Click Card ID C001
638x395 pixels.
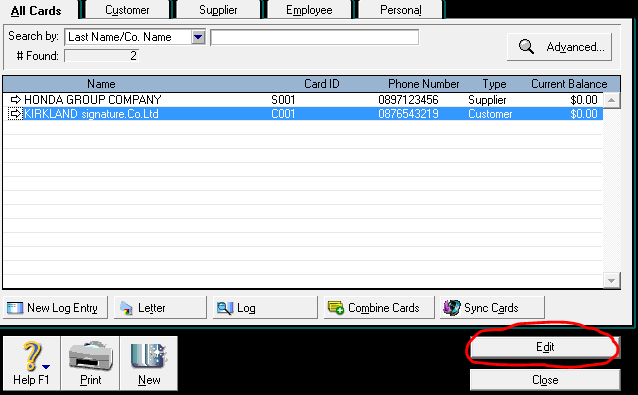coord(283,114)
